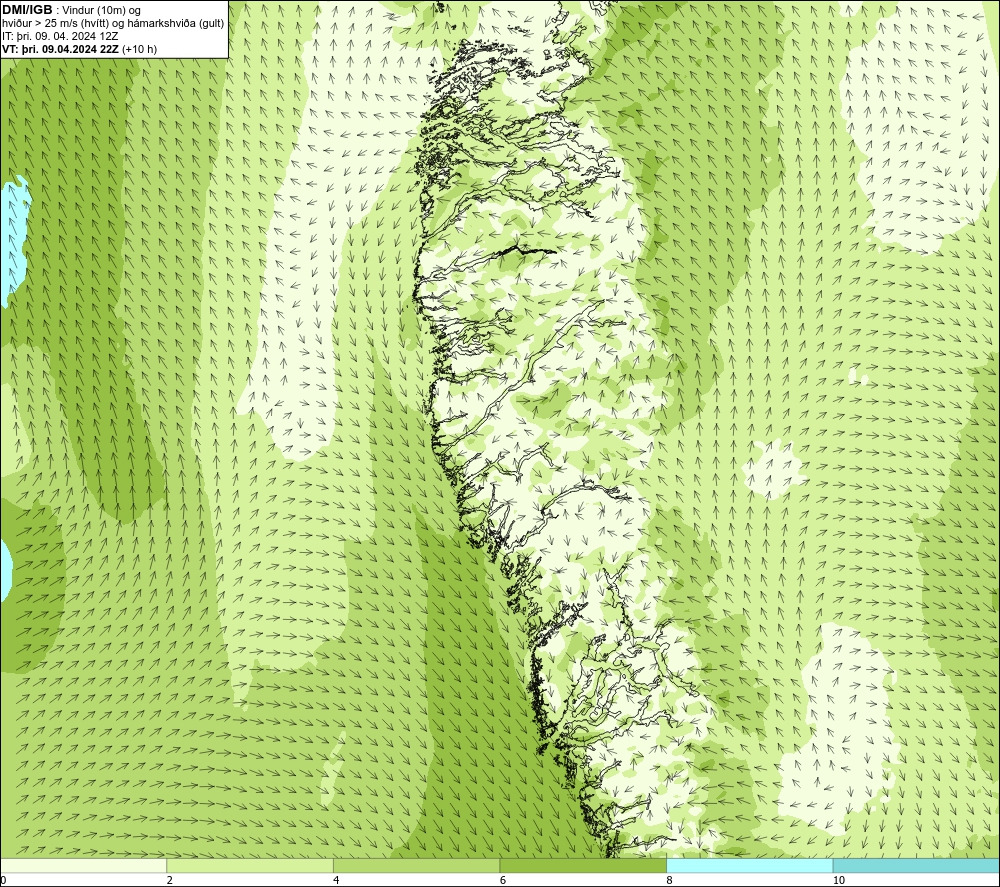The height and width of the screenshot is (887, 1000).
Task: Click the 'IT: þri. 09. 04. 2024 12Z' line
Action: click(x=60, y=36)
